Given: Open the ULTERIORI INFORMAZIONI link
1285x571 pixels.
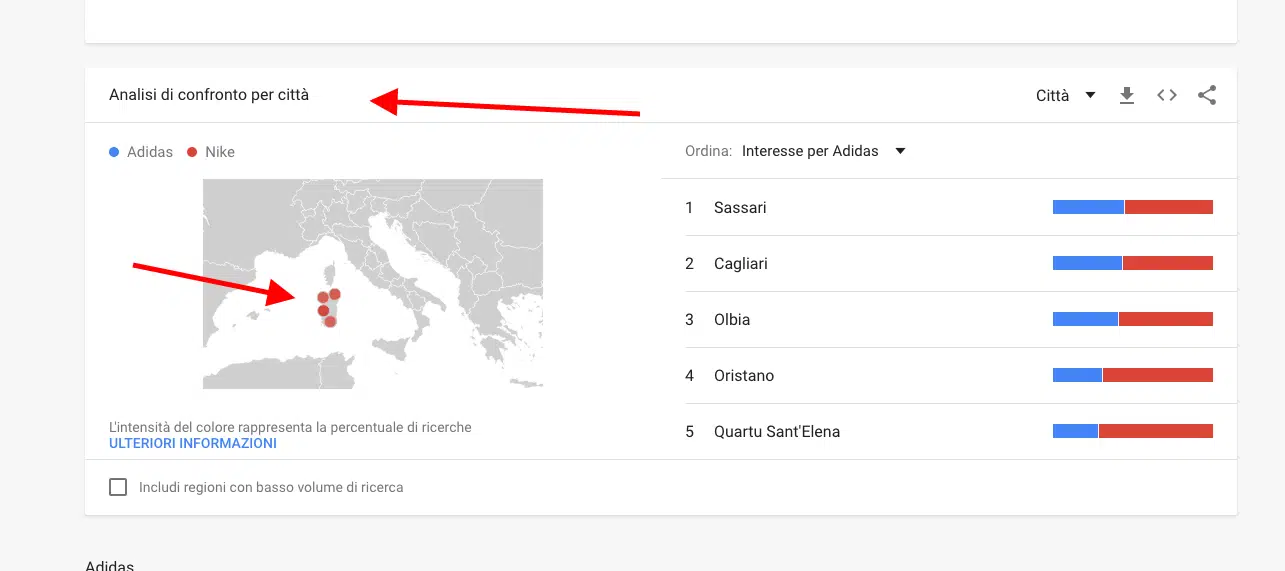Looking at the screenshot, I should click(193, 443).
